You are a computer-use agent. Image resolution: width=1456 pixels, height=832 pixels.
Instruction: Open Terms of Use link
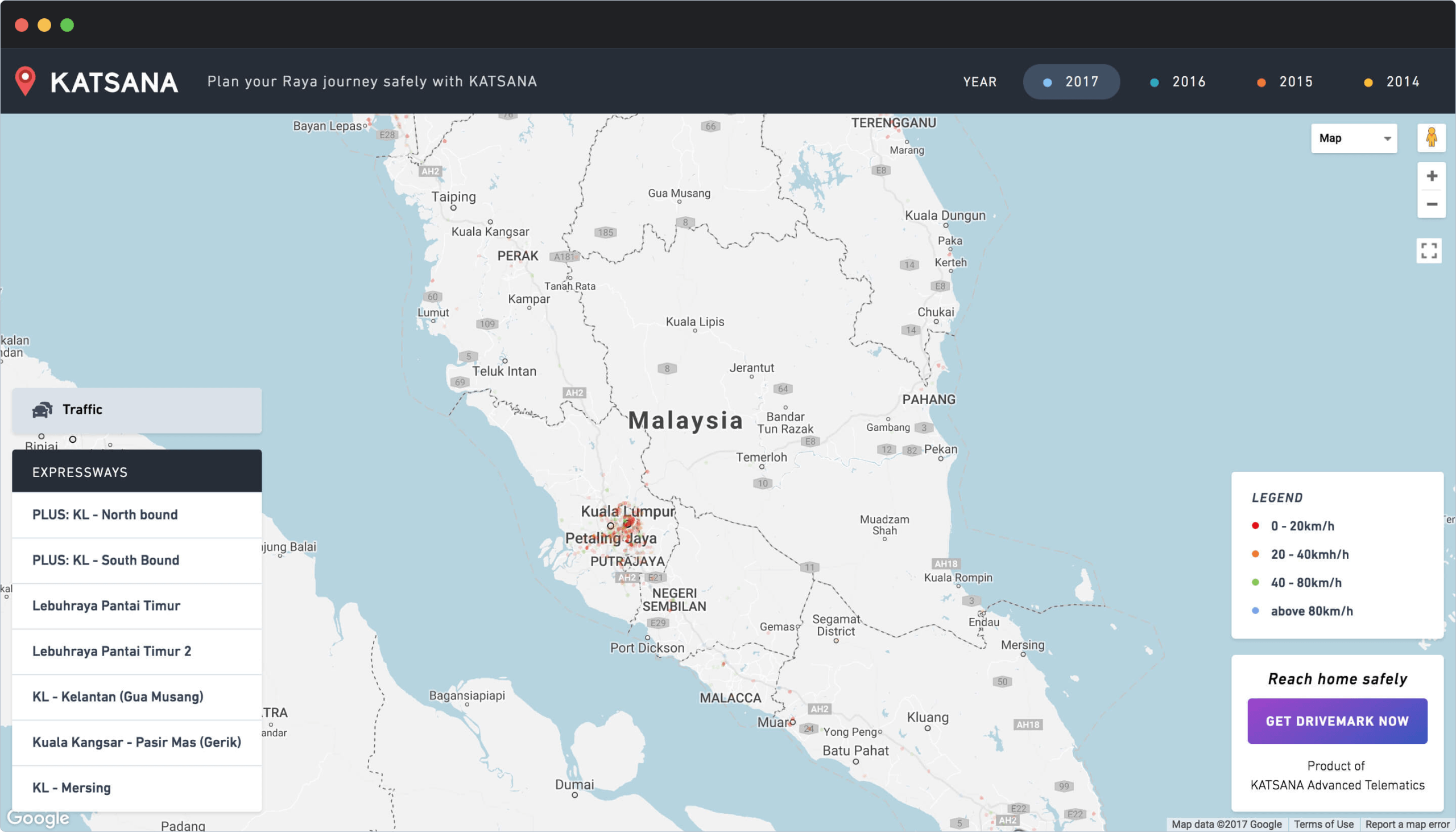[x=1323, y=825]
